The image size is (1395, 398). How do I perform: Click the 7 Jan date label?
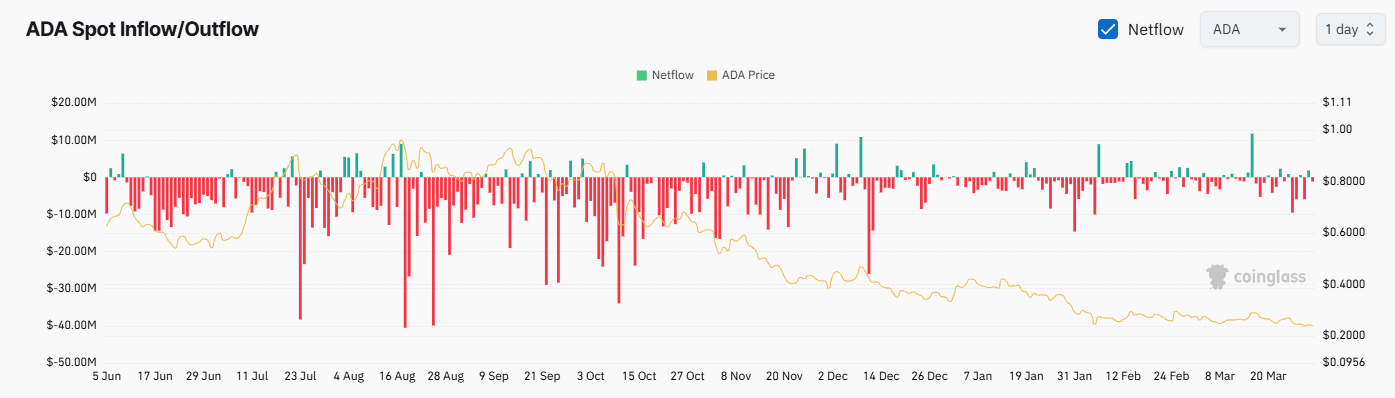(978, 377)
